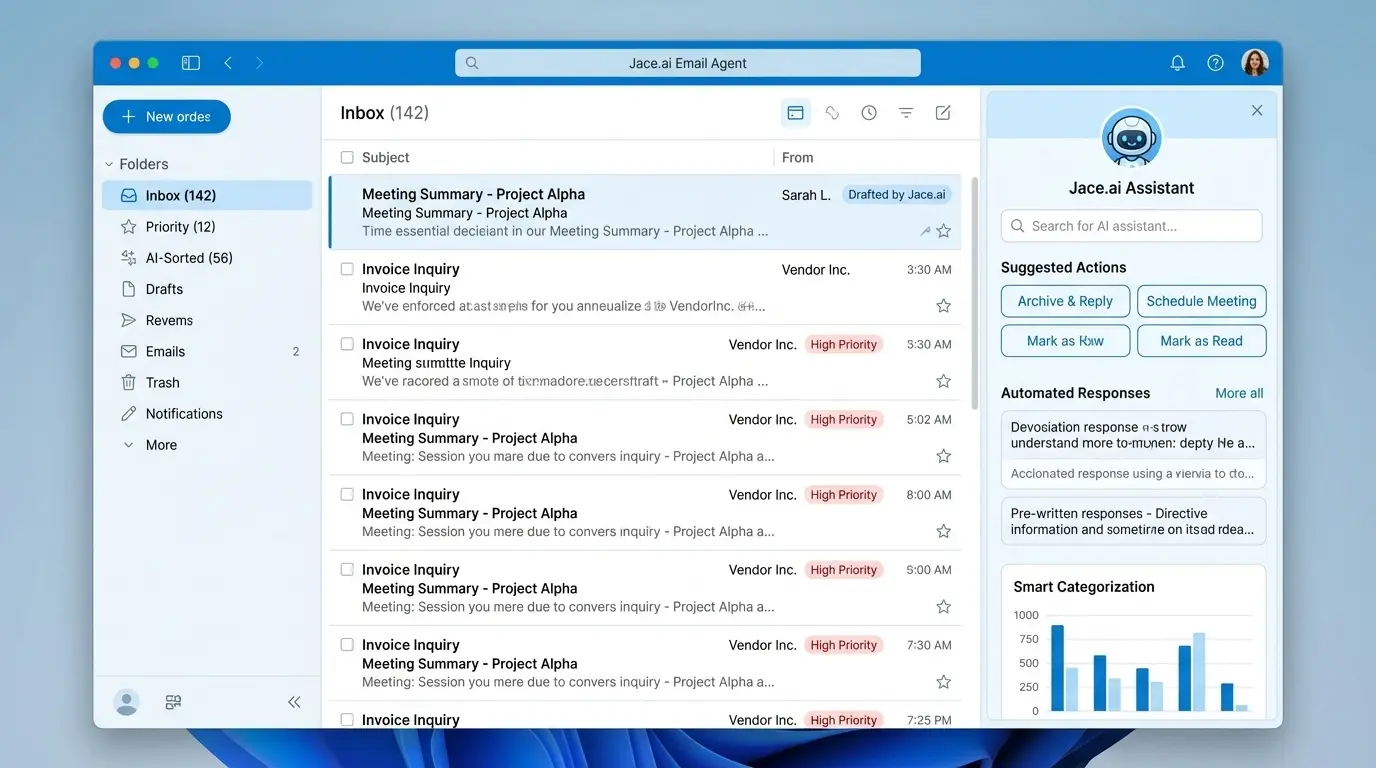Click the Subject column header

click(386, 157)
